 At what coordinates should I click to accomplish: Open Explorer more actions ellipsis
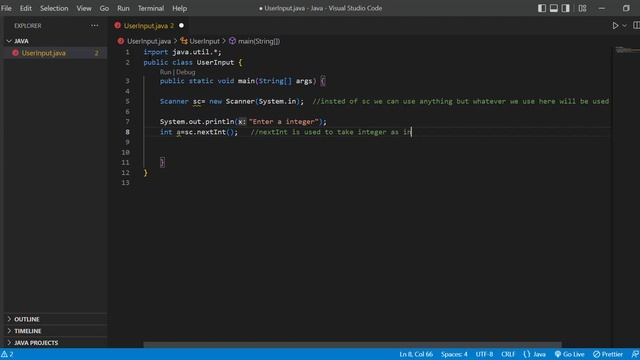(94, 25)
